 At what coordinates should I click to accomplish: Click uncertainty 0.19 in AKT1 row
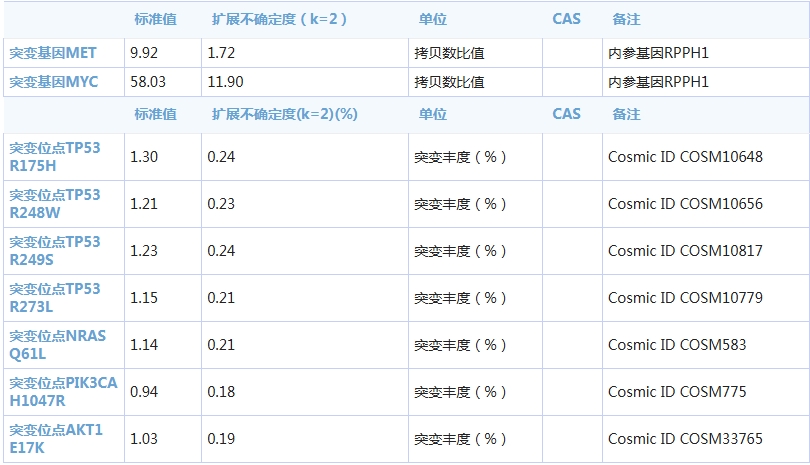coord(221,439)
